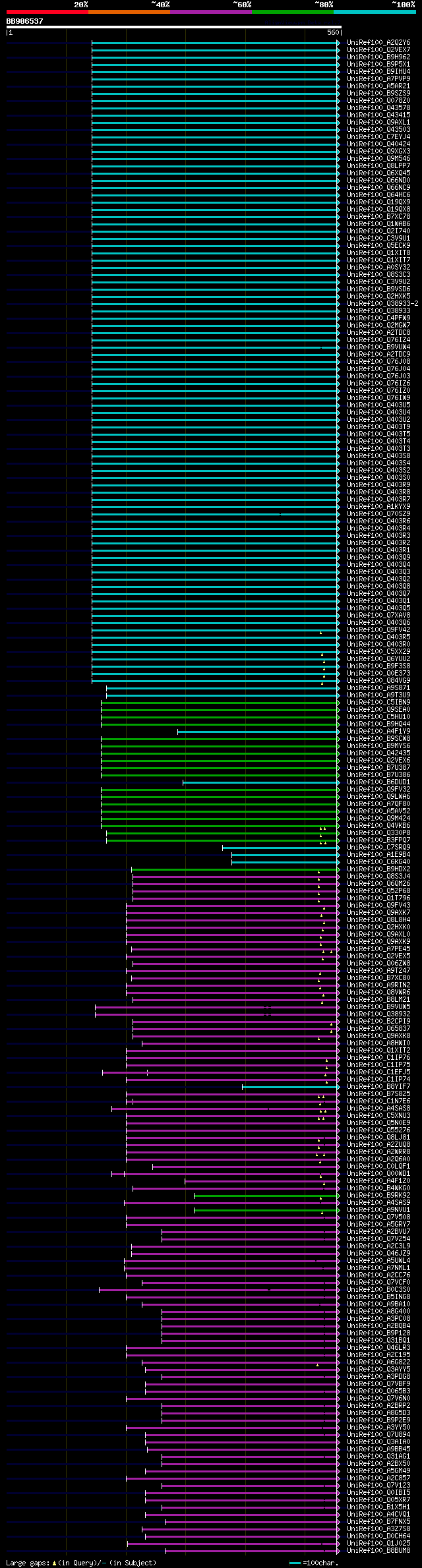Click the query name BB906537
Screen dimensions: 422x1568
click(24, 21)
